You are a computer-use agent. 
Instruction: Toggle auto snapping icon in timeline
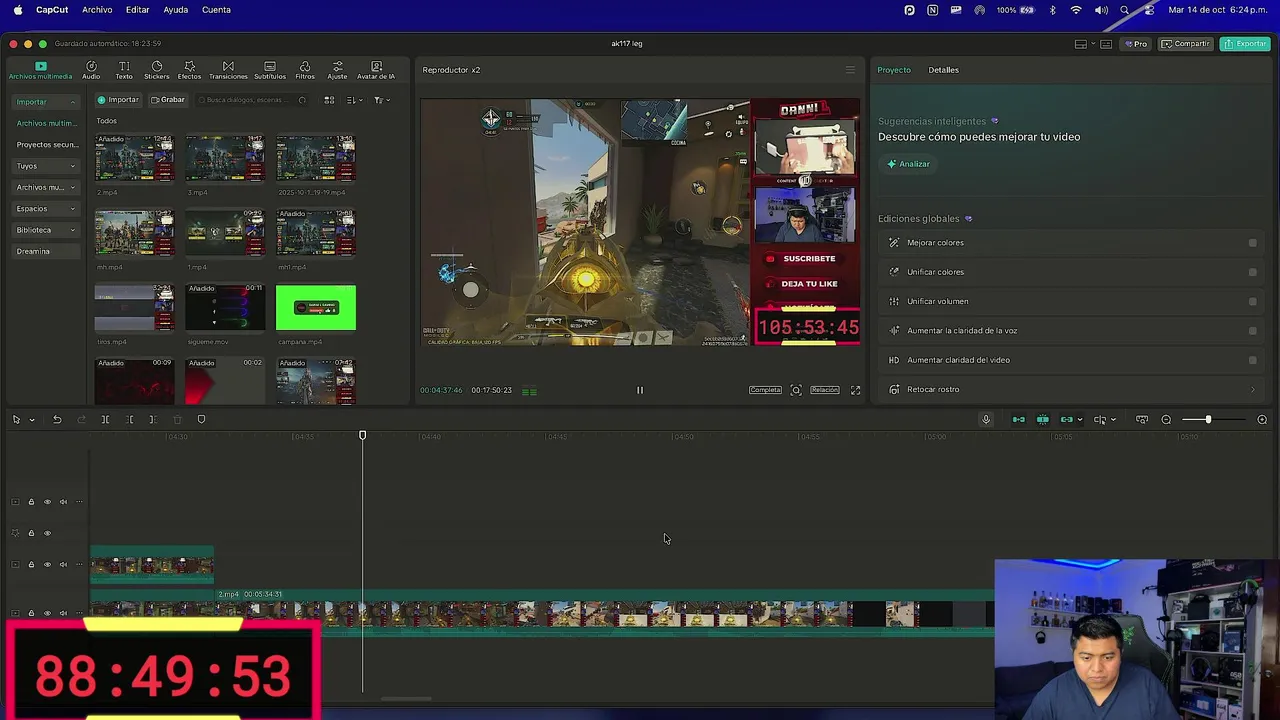click(1042, 419)
